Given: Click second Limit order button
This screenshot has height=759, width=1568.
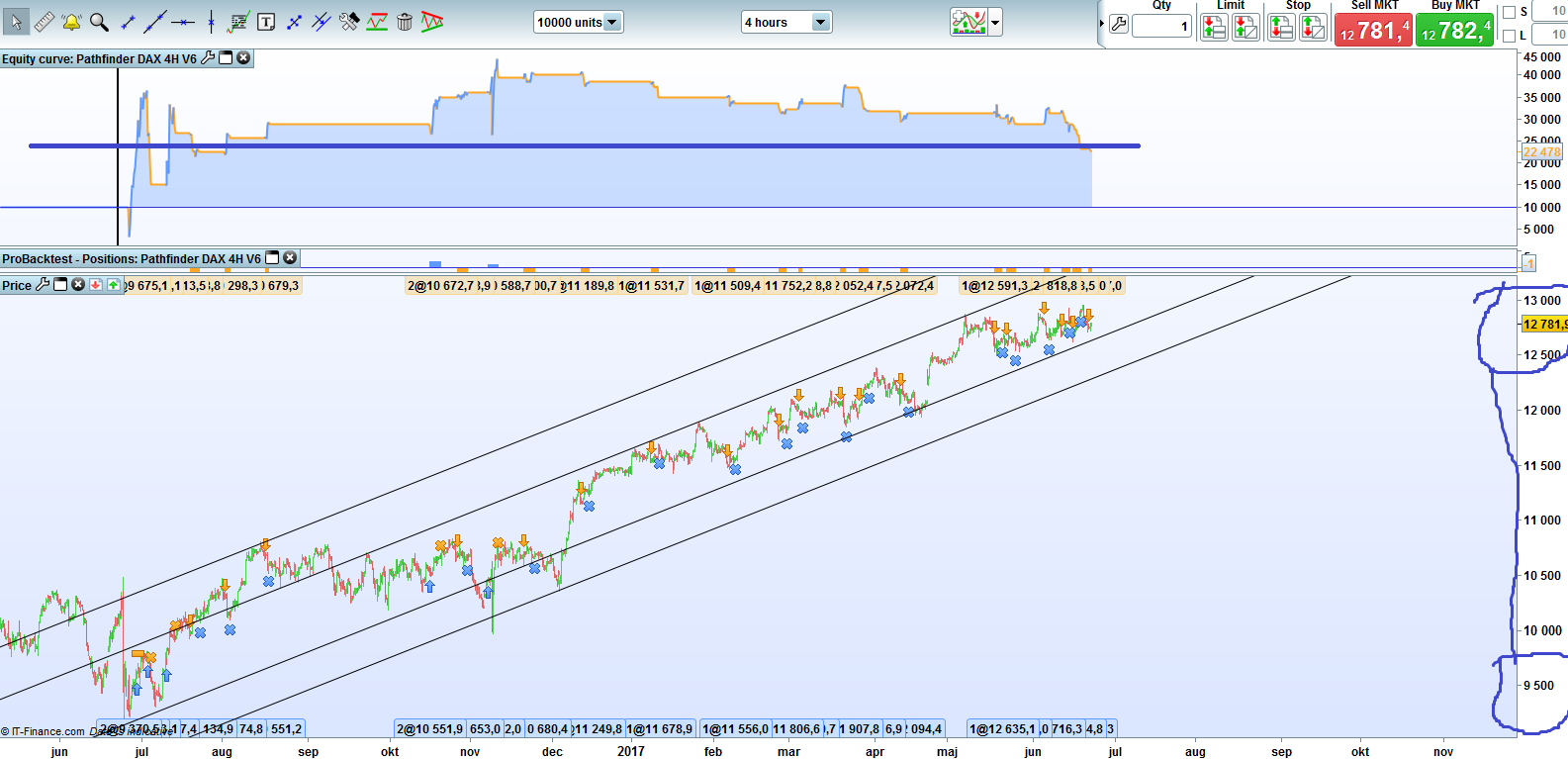Looking at the screenshot, I should point(1245,27).
